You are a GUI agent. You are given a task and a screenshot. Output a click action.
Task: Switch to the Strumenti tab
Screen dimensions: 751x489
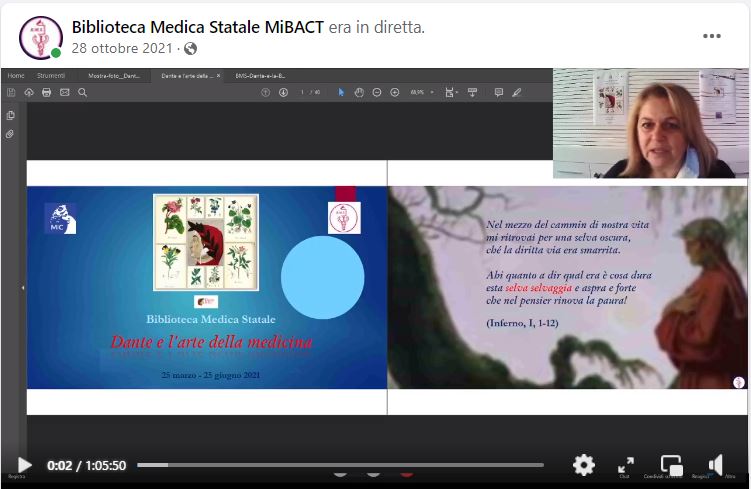click(x=51, y=75)
